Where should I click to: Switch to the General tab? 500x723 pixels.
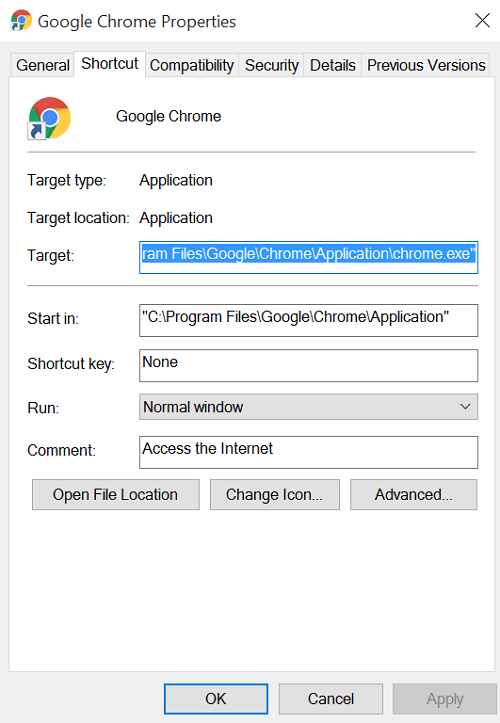coord(42,65)
